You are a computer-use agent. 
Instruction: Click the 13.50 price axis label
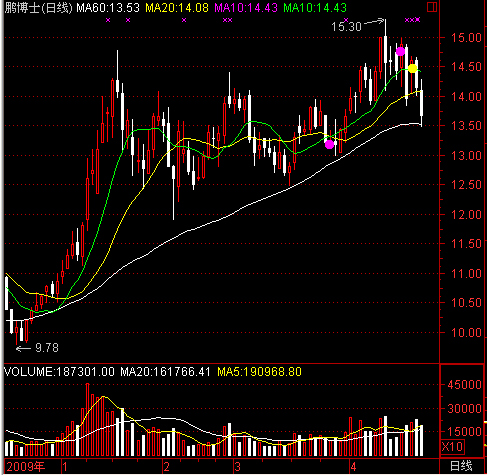tap(466, 126)
